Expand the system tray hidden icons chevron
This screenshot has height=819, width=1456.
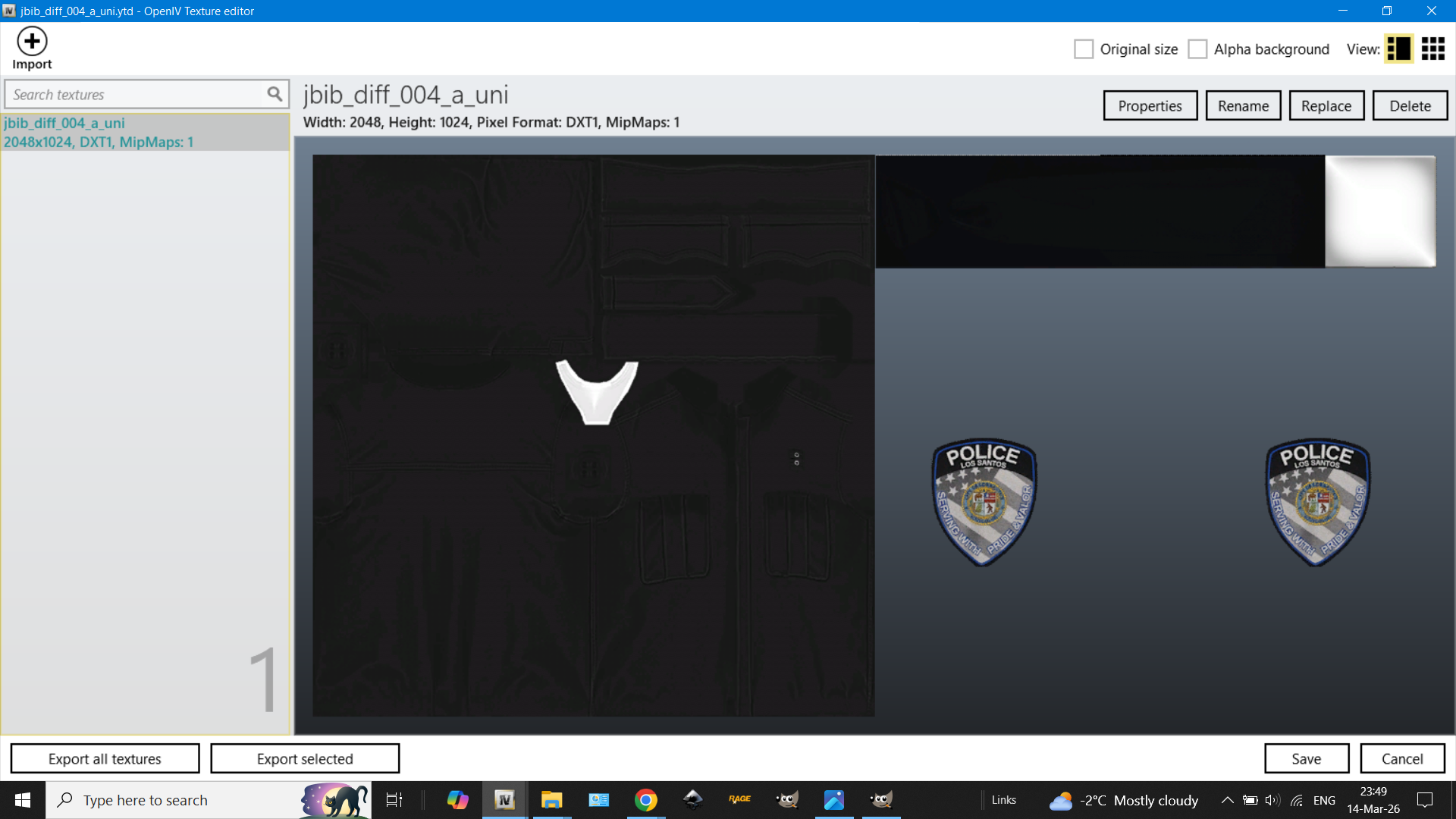click(1227, 800)
